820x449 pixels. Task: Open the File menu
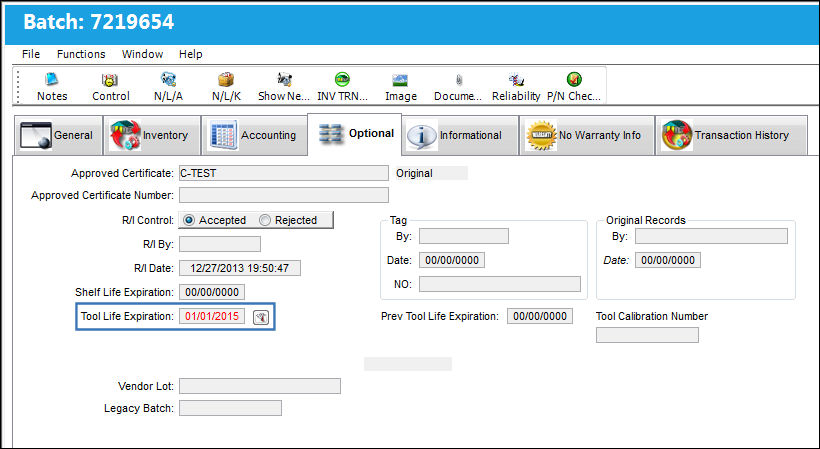click(x=31, y=54)
